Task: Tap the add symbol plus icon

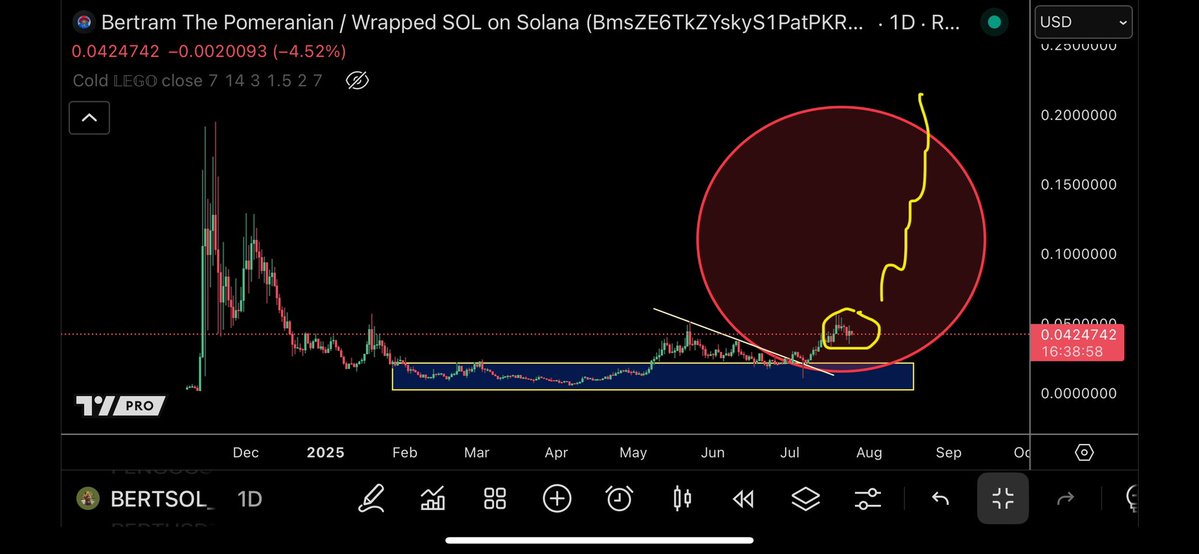Action: click(x=557, y=500)
